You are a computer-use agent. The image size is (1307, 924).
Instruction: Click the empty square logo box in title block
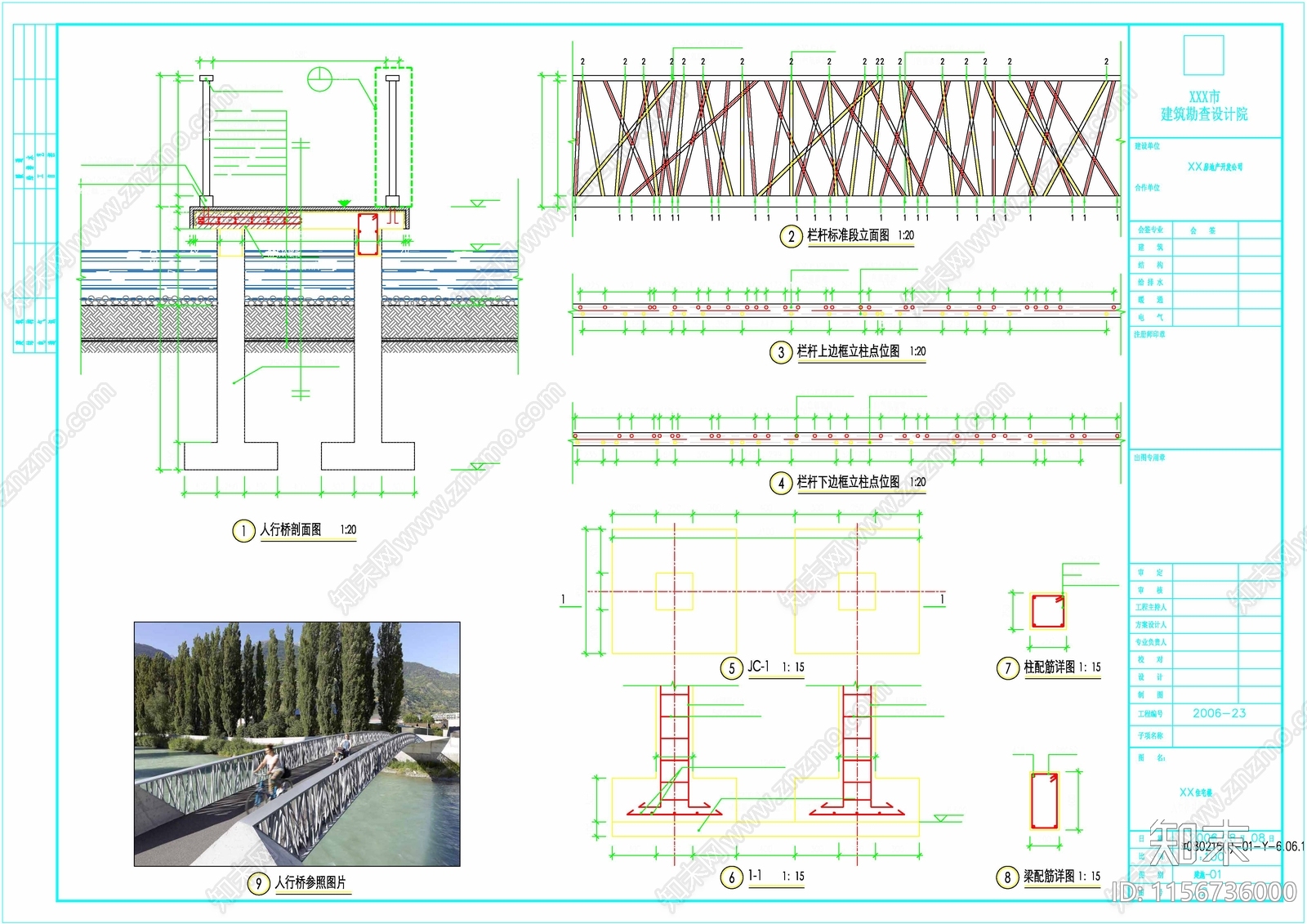(1203, 56)
